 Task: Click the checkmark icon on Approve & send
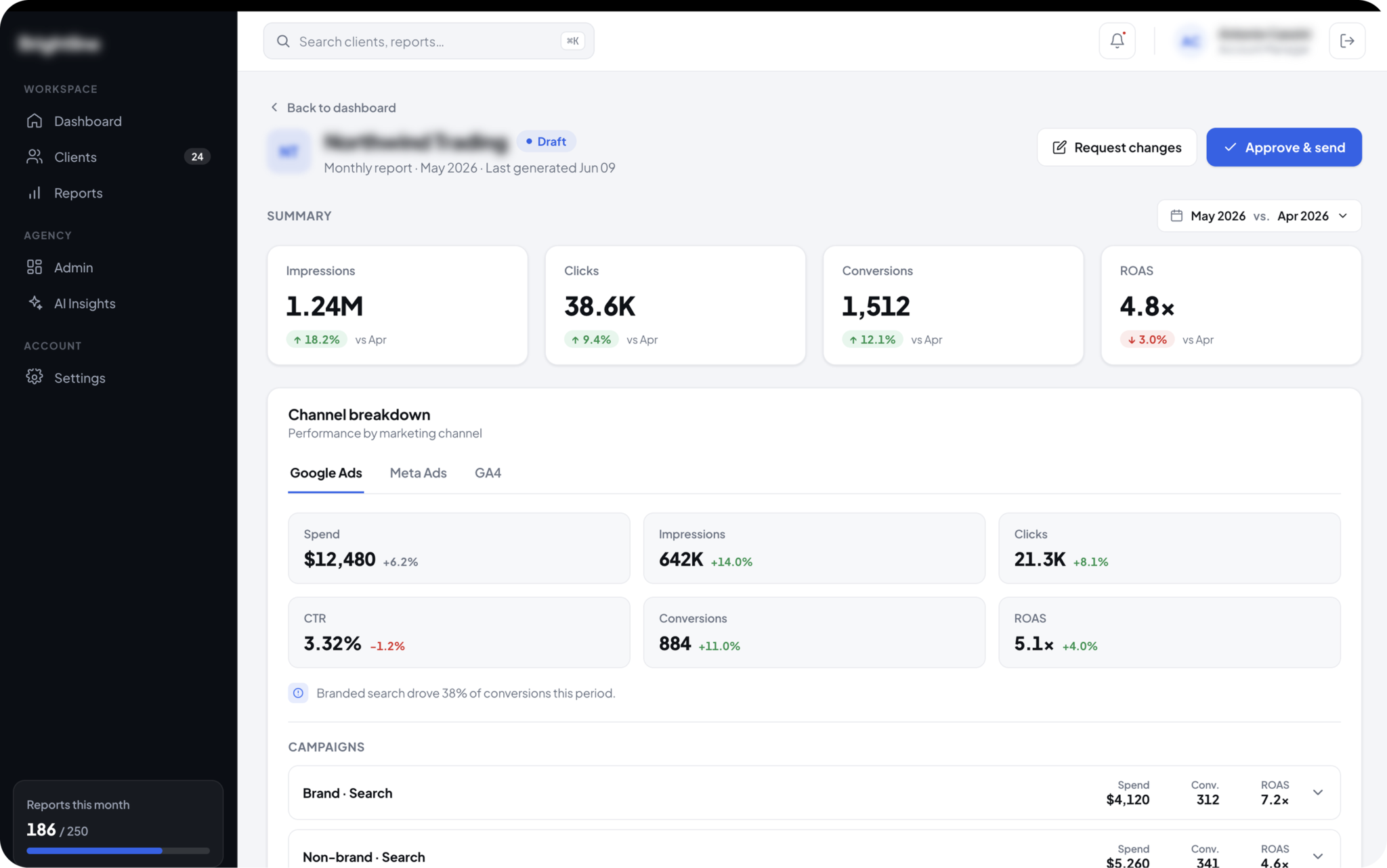[1230, 147]
